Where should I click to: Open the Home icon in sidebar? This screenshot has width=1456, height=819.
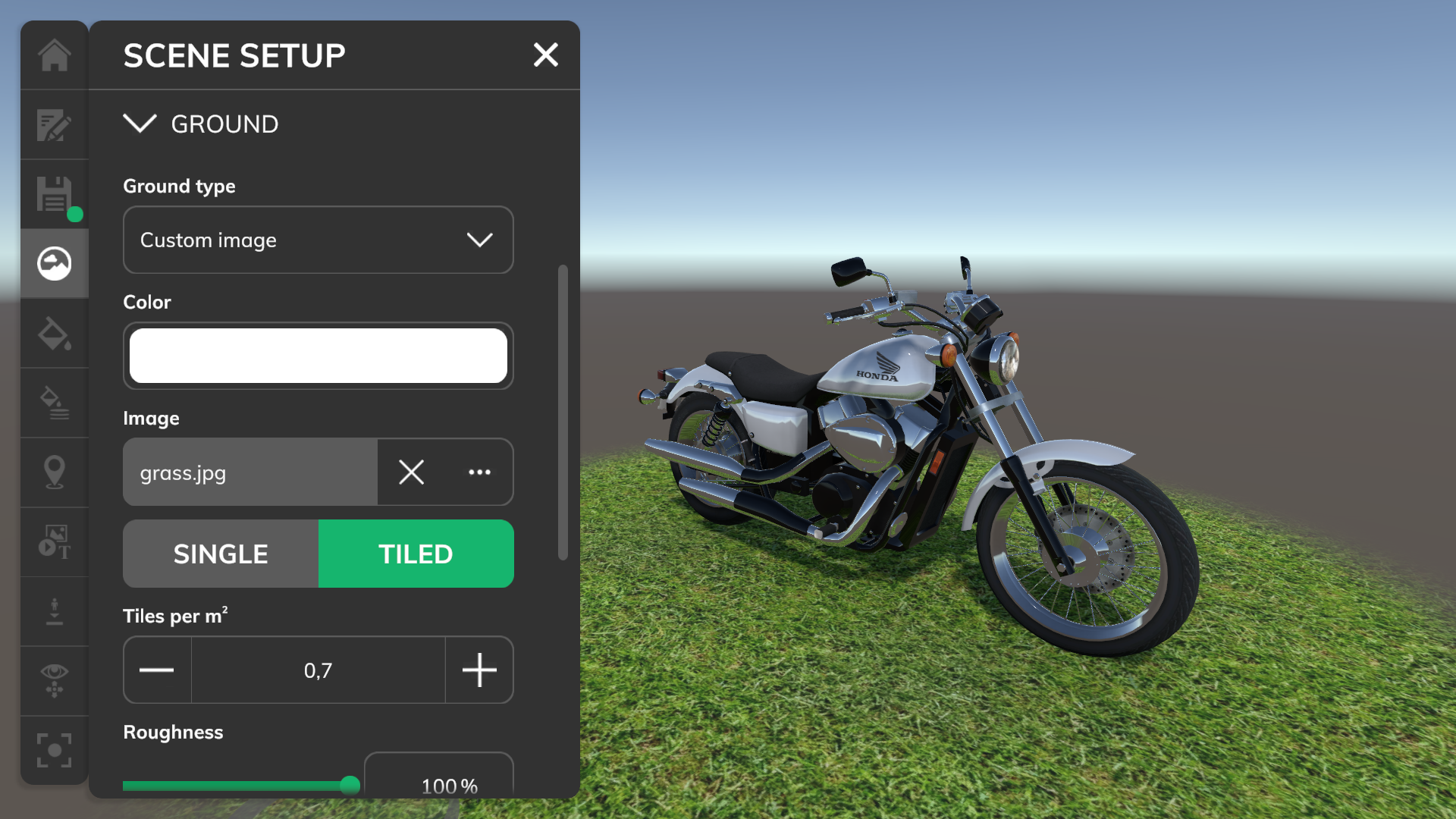[x=55, y=55]
